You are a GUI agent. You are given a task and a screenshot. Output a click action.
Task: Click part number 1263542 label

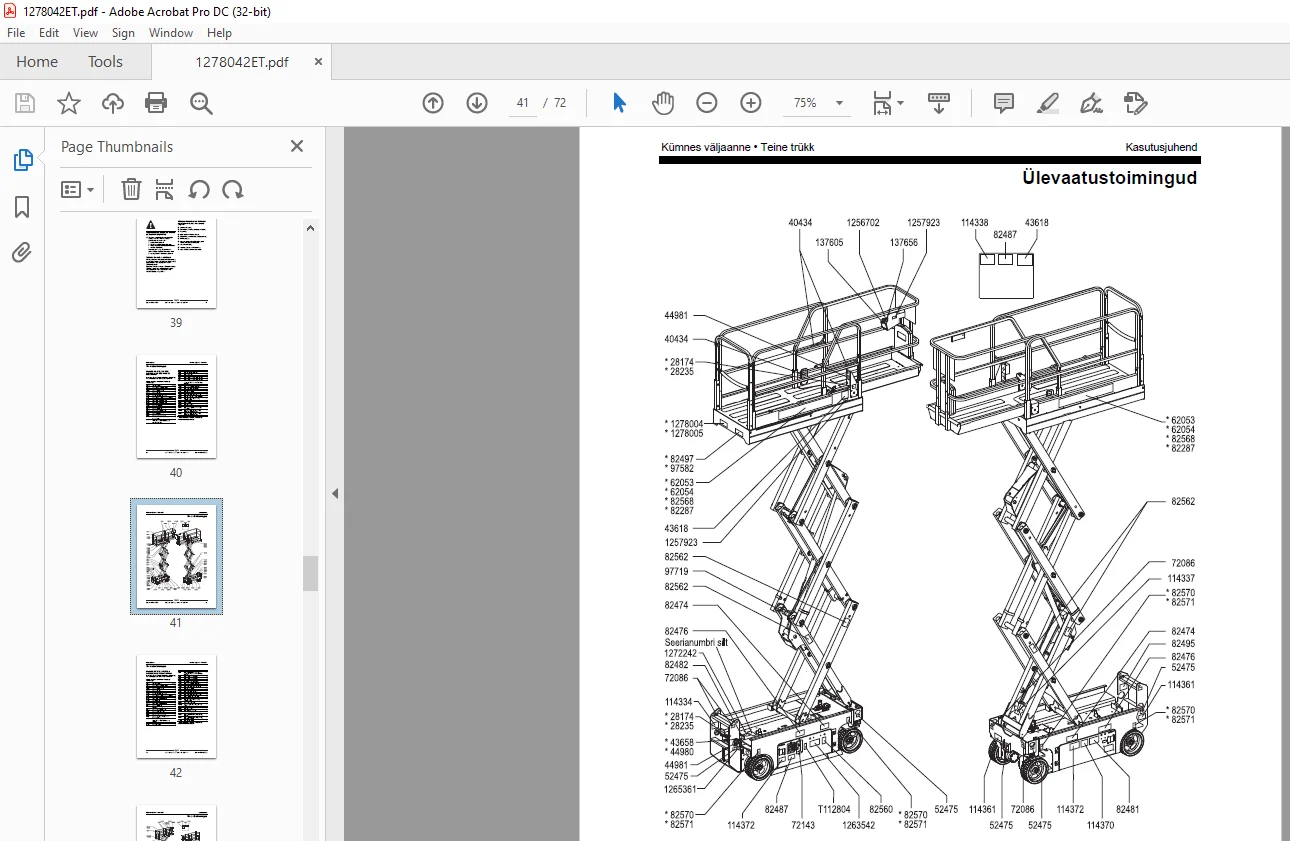coord(859,825)
